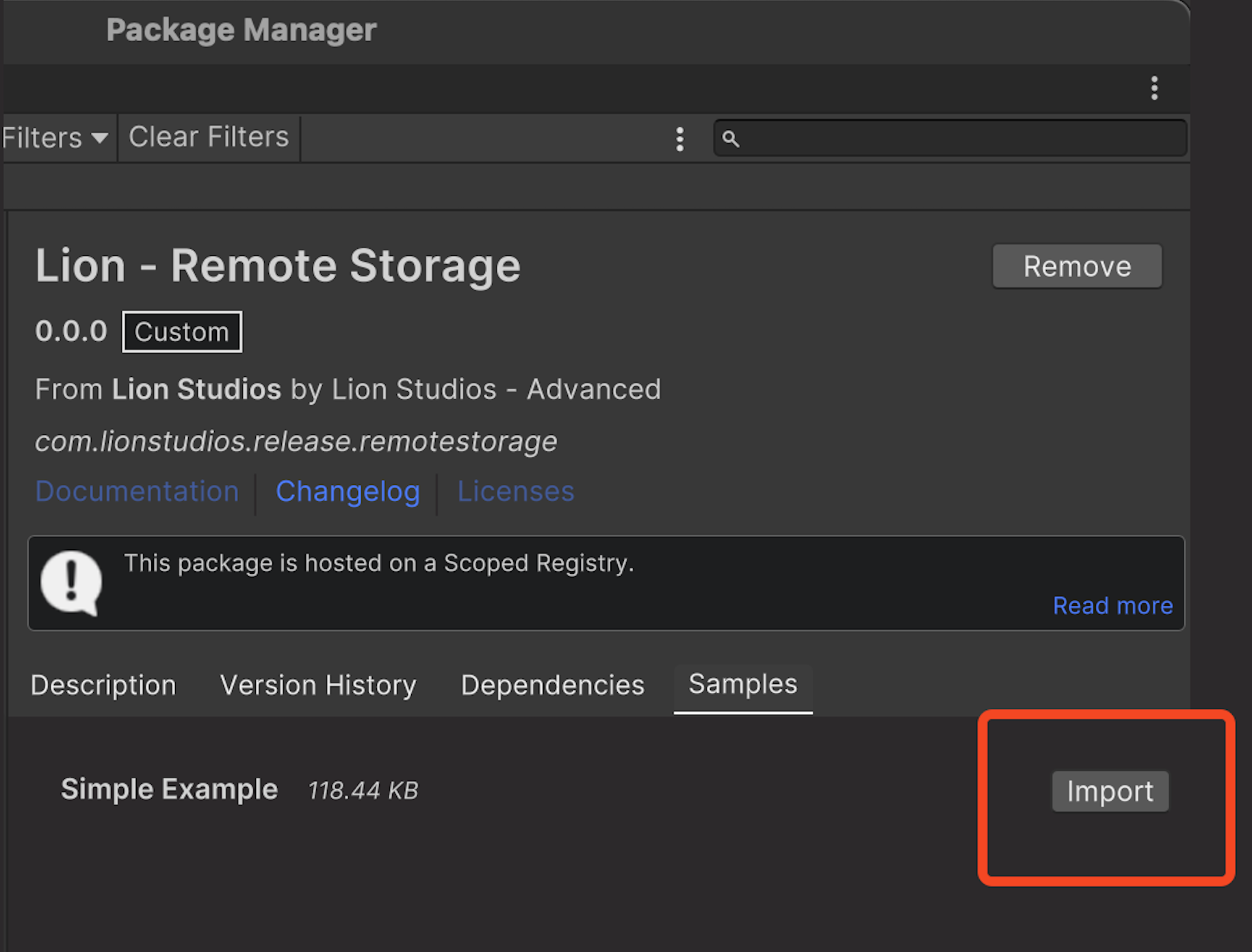Select the Samples tab
The image size is (1252, 952).
(743, 685)
